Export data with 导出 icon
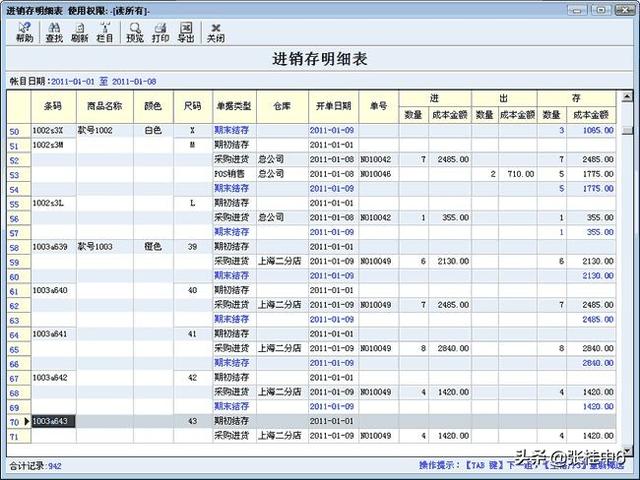 [186, 32]
